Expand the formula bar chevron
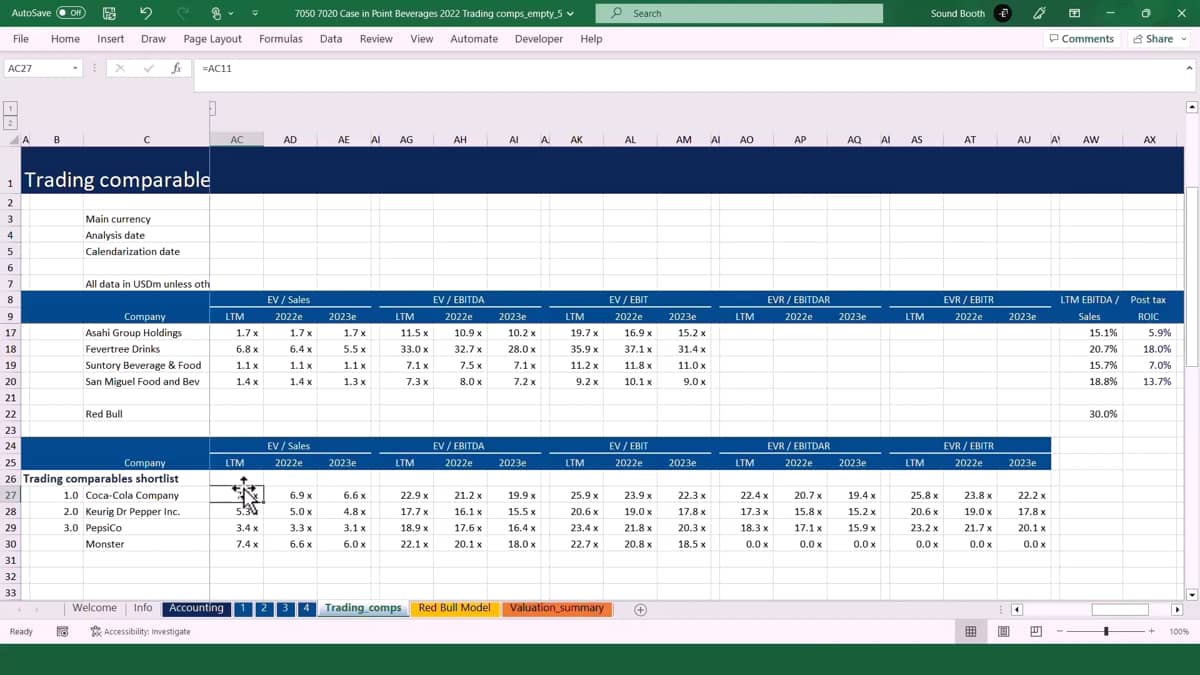The height and width of the screenshot is (675, 1200). pos(1189,68)
